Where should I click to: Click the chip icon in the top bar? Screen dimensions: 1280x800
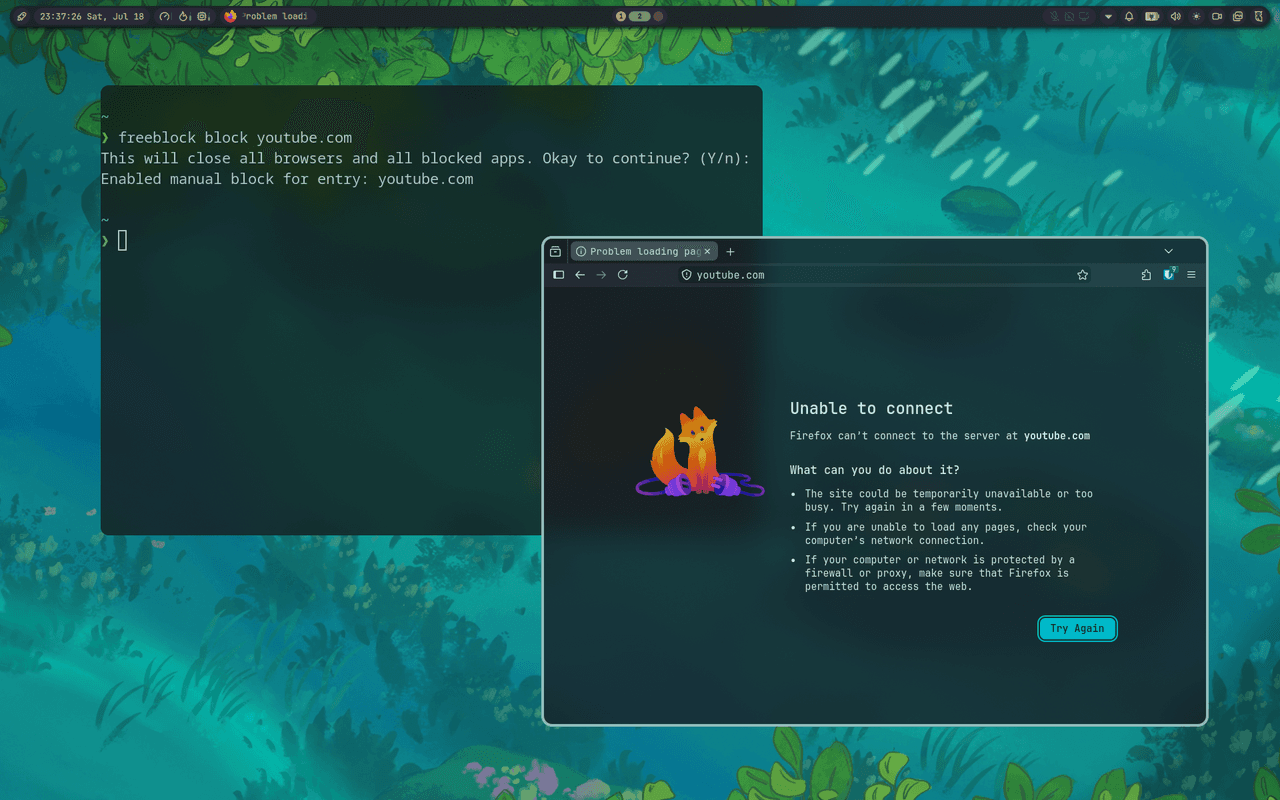click(x=204, y=17)
